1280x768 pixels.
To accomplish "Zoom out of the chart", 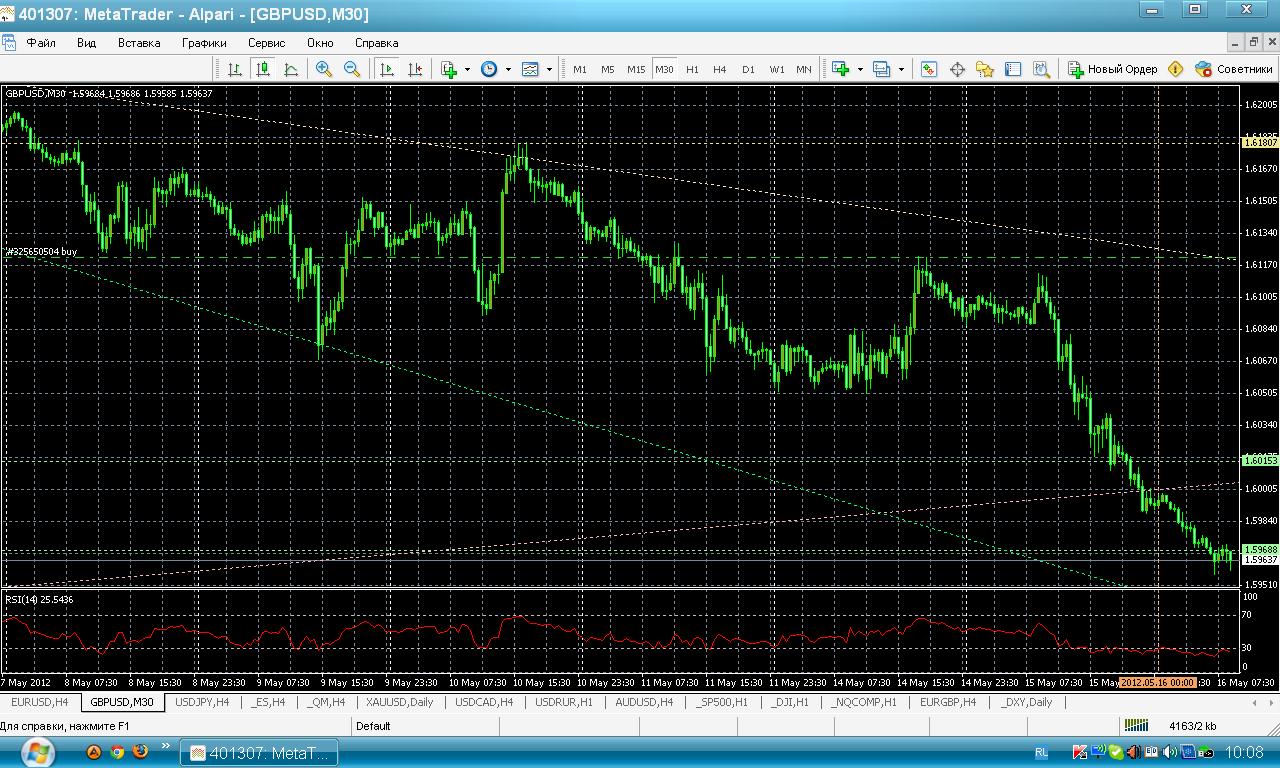I will click(x=352, y=69).
